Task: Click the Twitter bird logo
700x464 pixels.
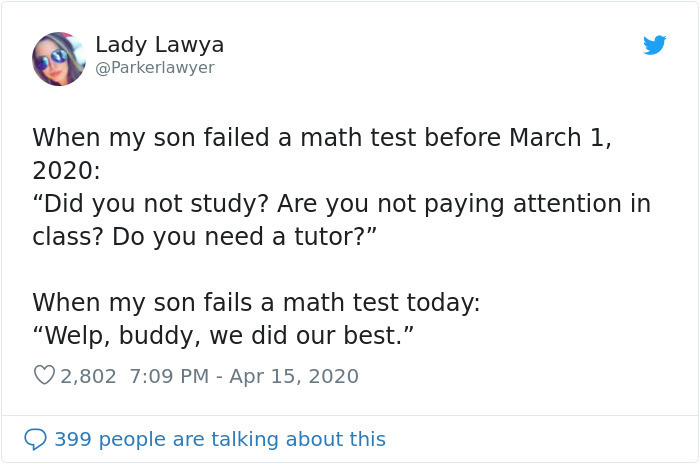Action: pos(654,45)
